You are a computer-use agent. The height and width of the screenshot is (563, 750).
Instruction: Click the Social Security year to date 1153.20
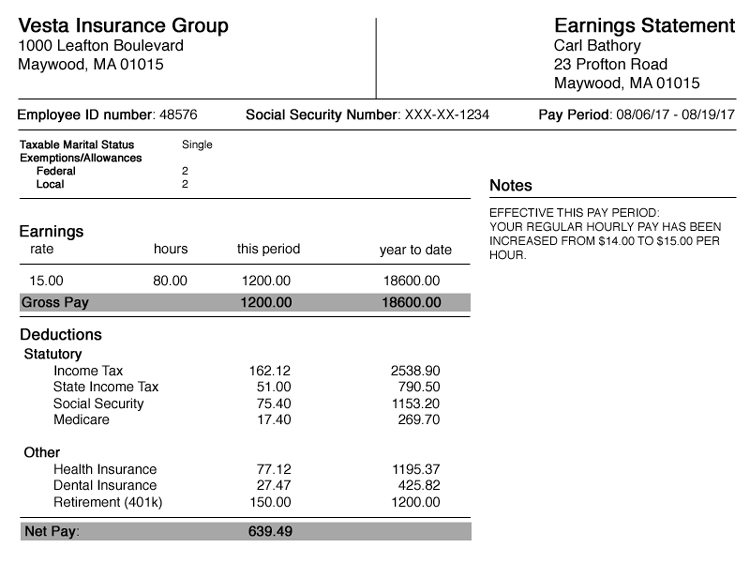(416, 404)
